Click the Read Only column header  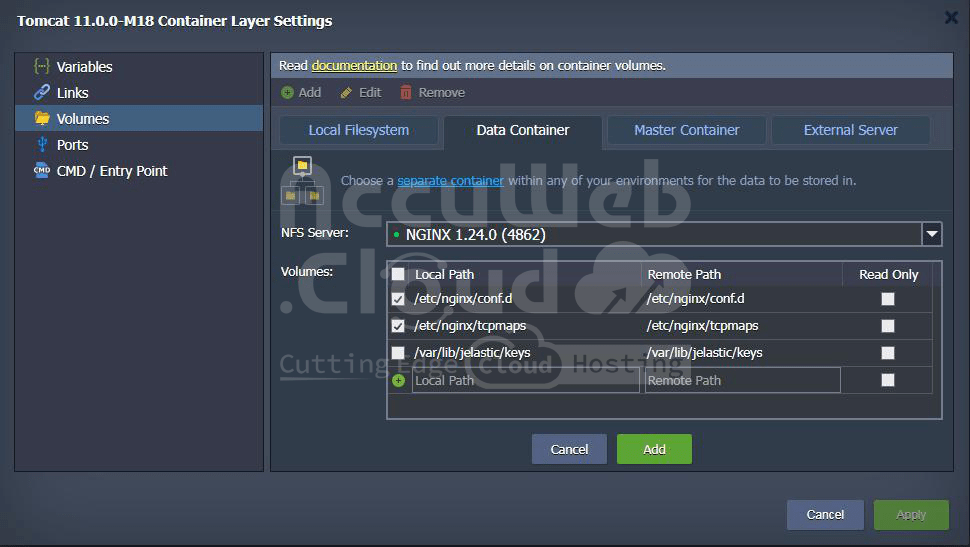888,274
